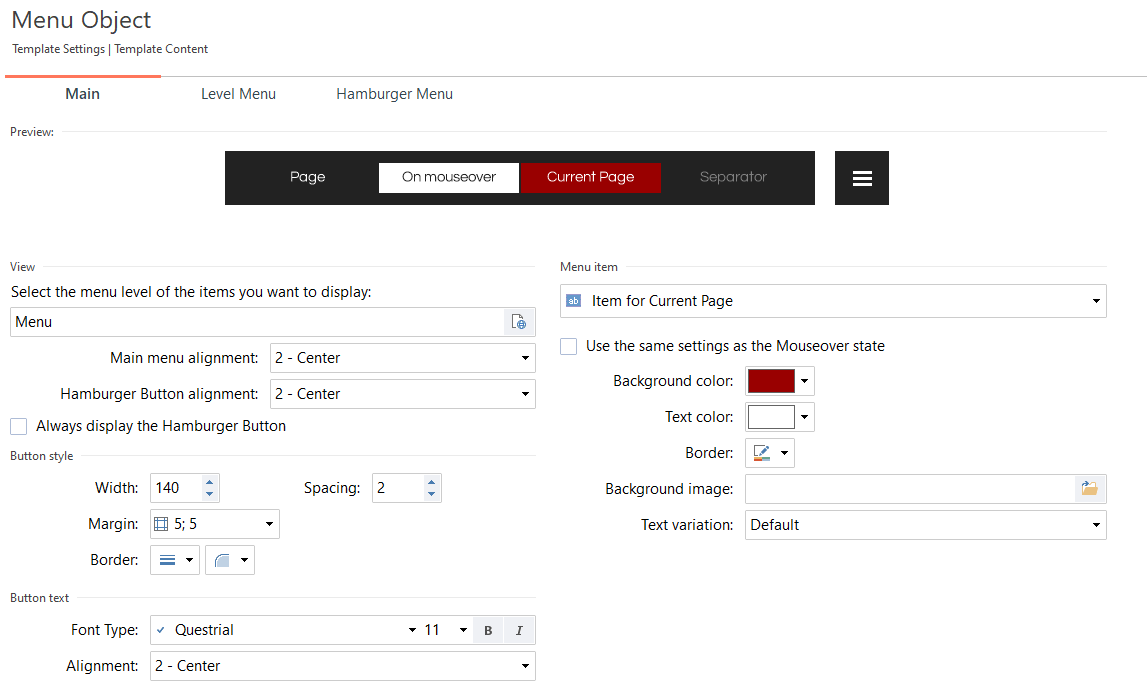Screen dimensions: 1147x694
Task: Expand the Text color picker arrow
Action: pos(805,417)
